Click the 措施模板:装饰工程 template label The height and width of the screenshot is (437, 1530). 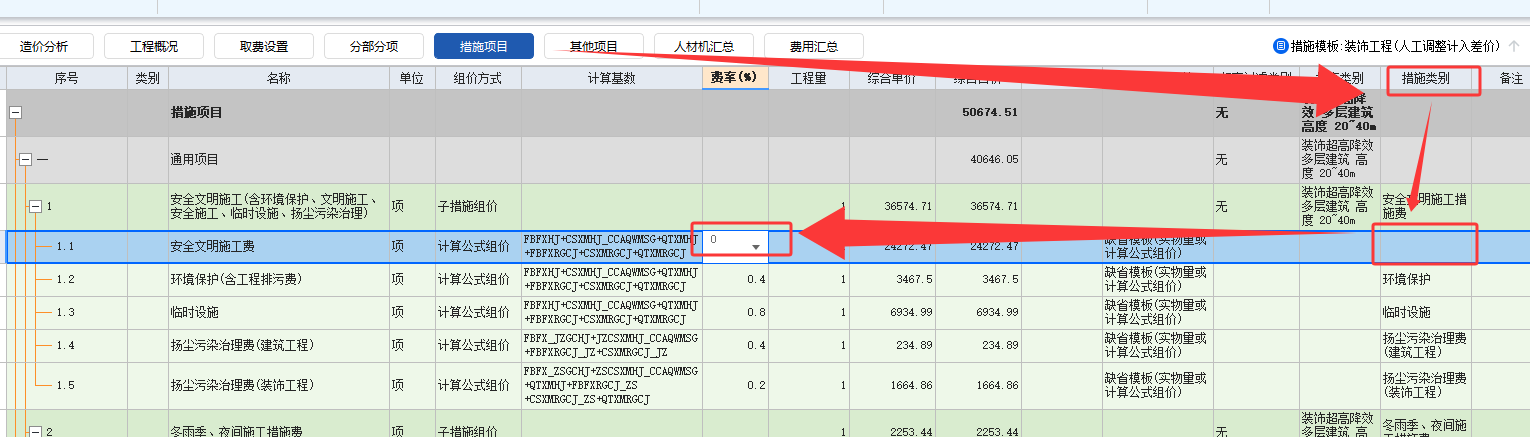click(x=1395, y=46)
